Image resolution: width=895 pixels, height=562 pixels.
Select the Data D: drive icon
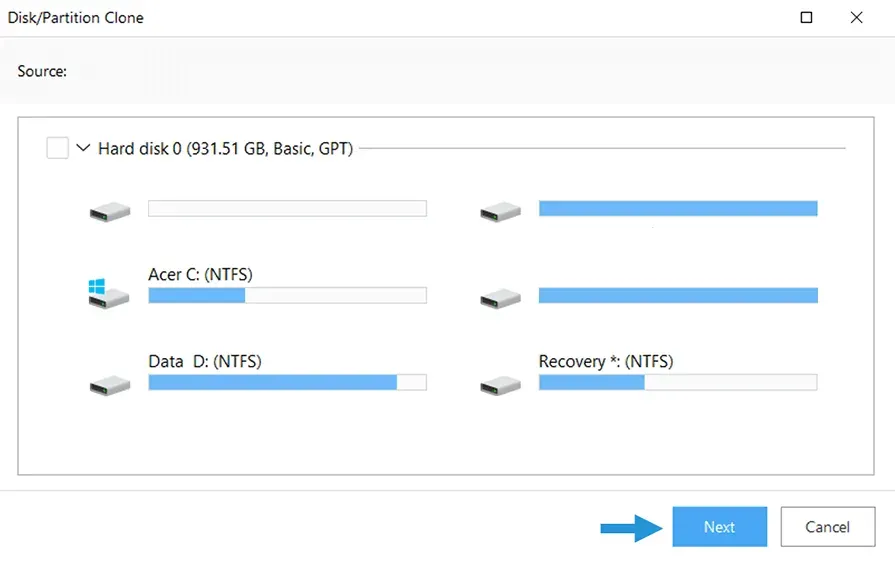coord(108,384)
